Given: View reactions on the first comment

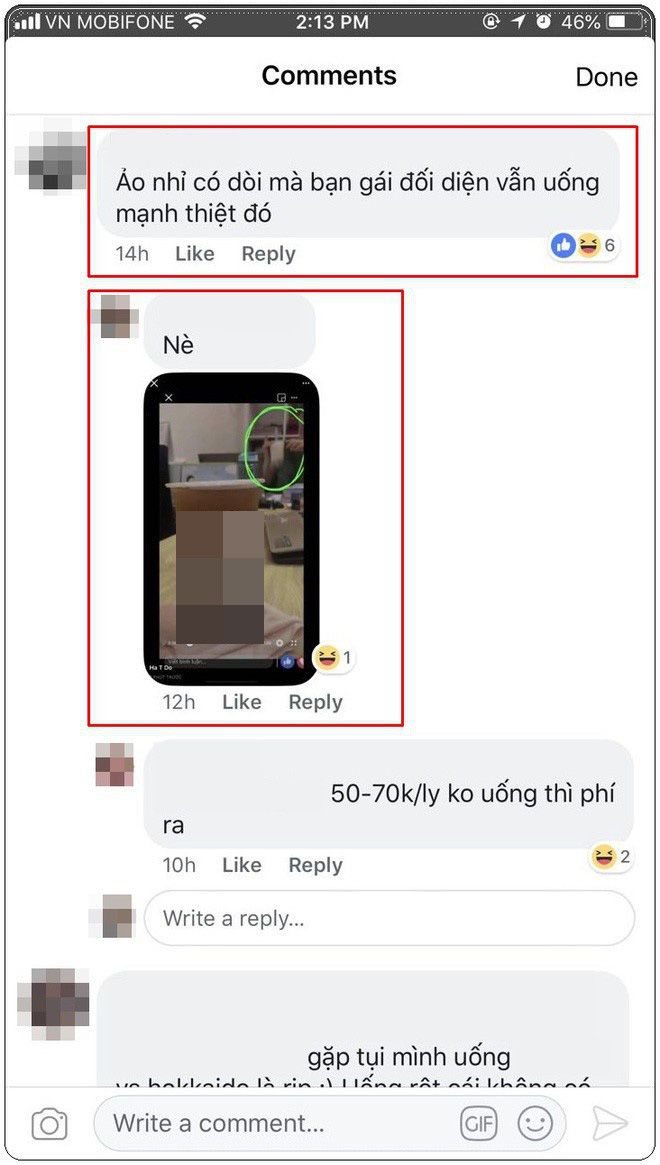Looking at the screenshot, I should [x=584, y=245].
